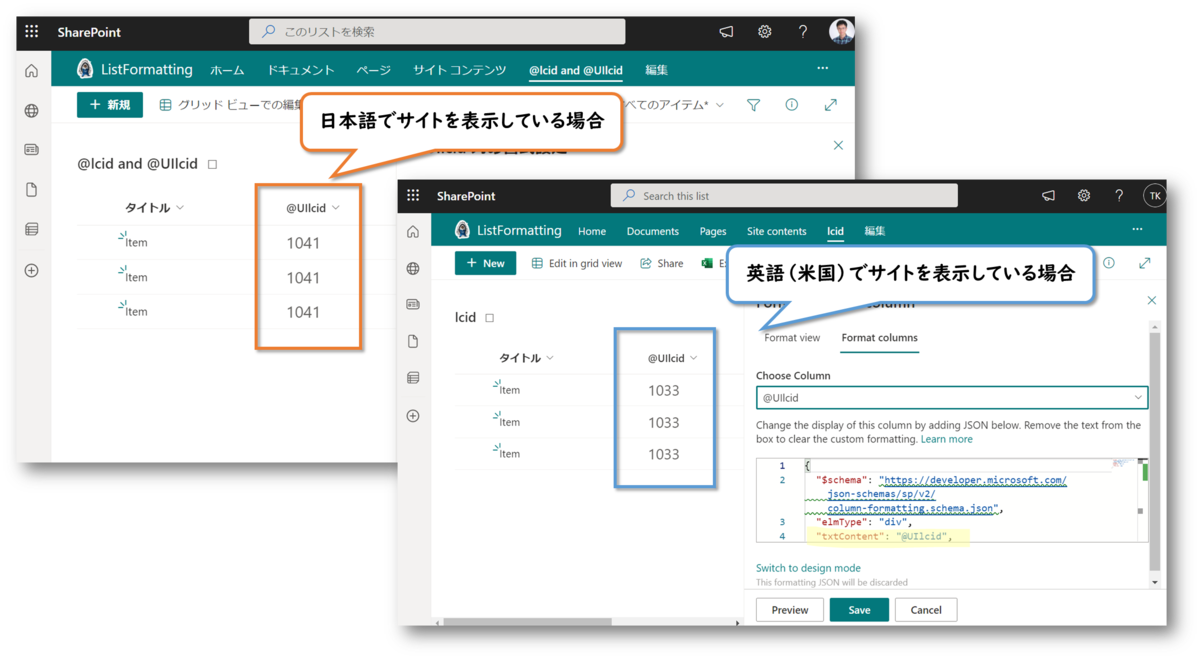Click Edit in grid view
1200x659 pixels.
coord(576,263)
